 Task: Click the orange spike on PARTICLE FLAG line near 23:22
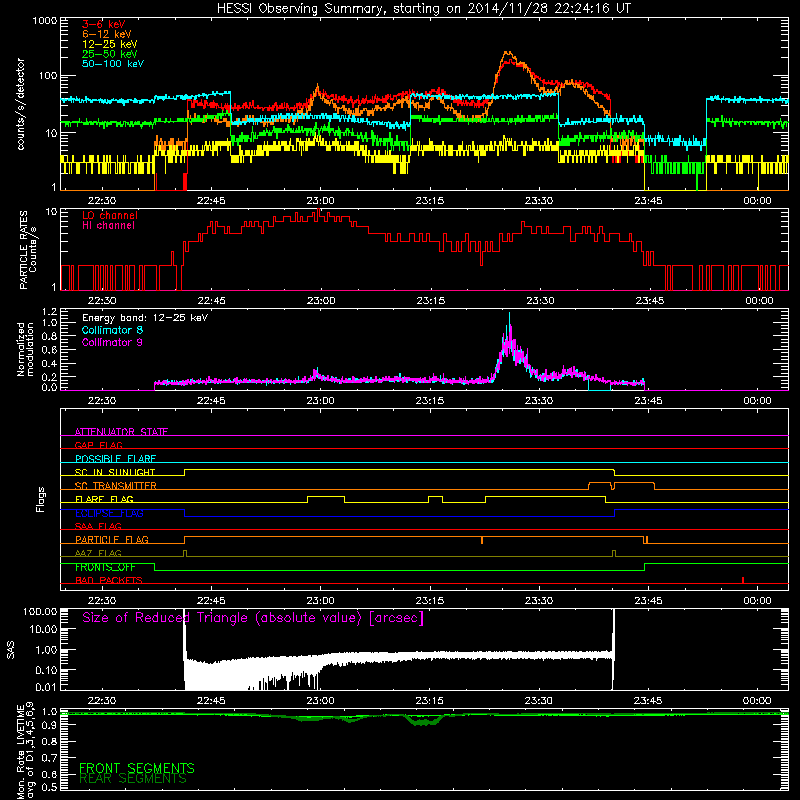pyautogui.click(x=482, y=540)
